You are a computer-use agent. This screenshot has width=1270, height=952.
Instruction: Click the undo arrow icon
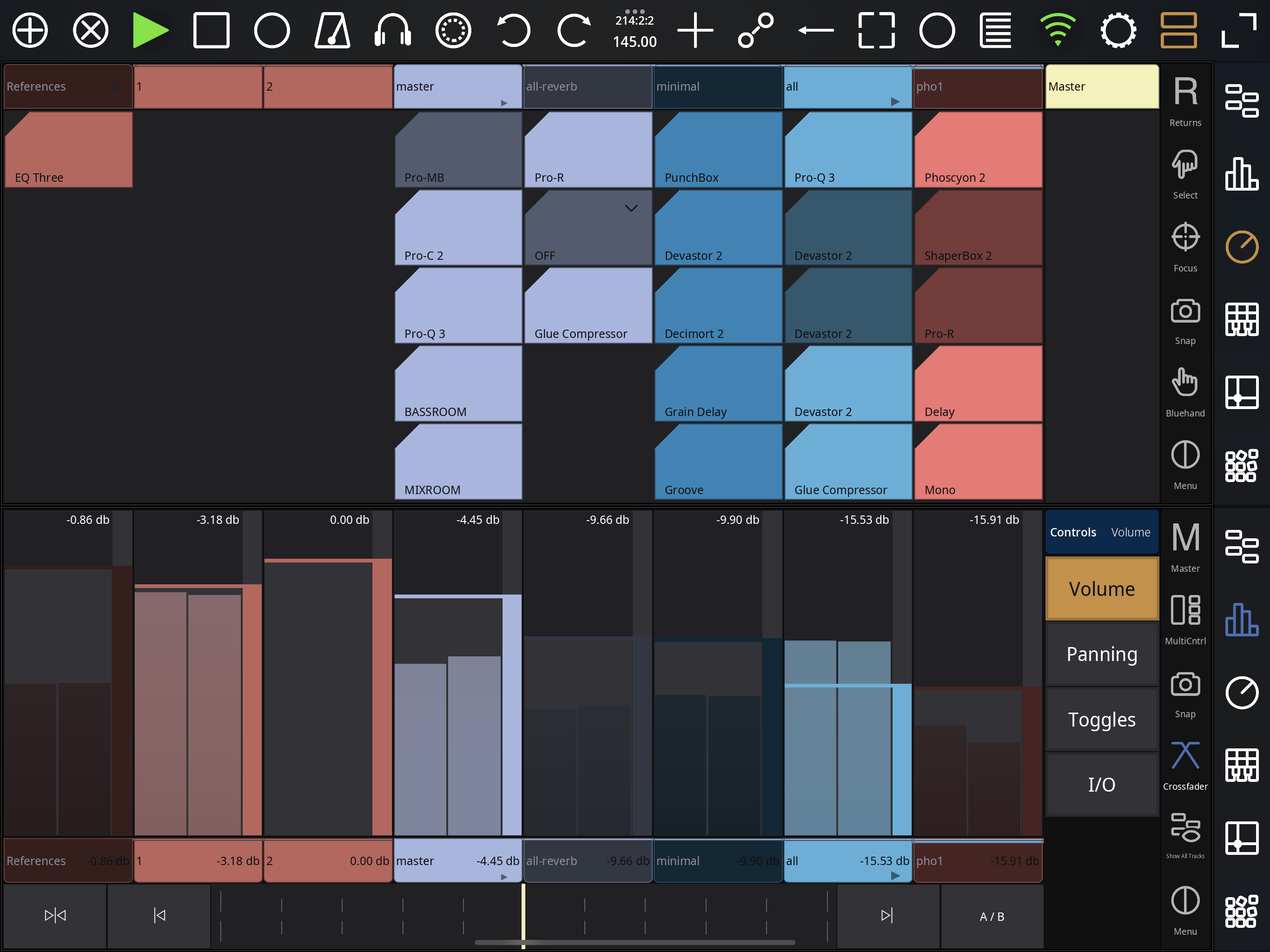tap(513, 30)
